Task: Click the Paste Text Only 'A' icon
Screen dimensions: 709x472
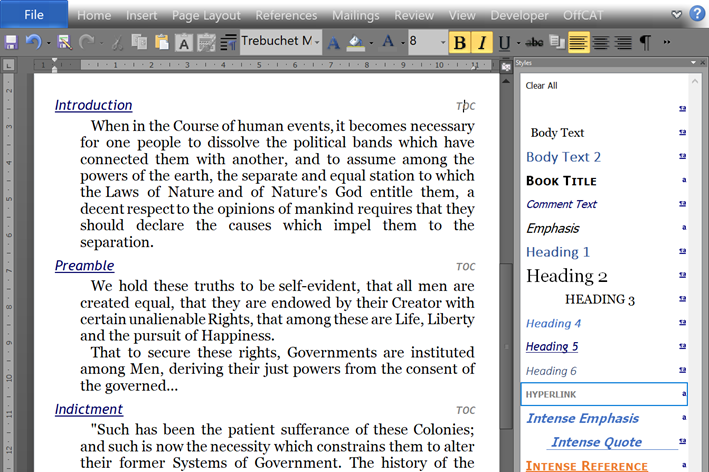Action: tap(184, 43)
